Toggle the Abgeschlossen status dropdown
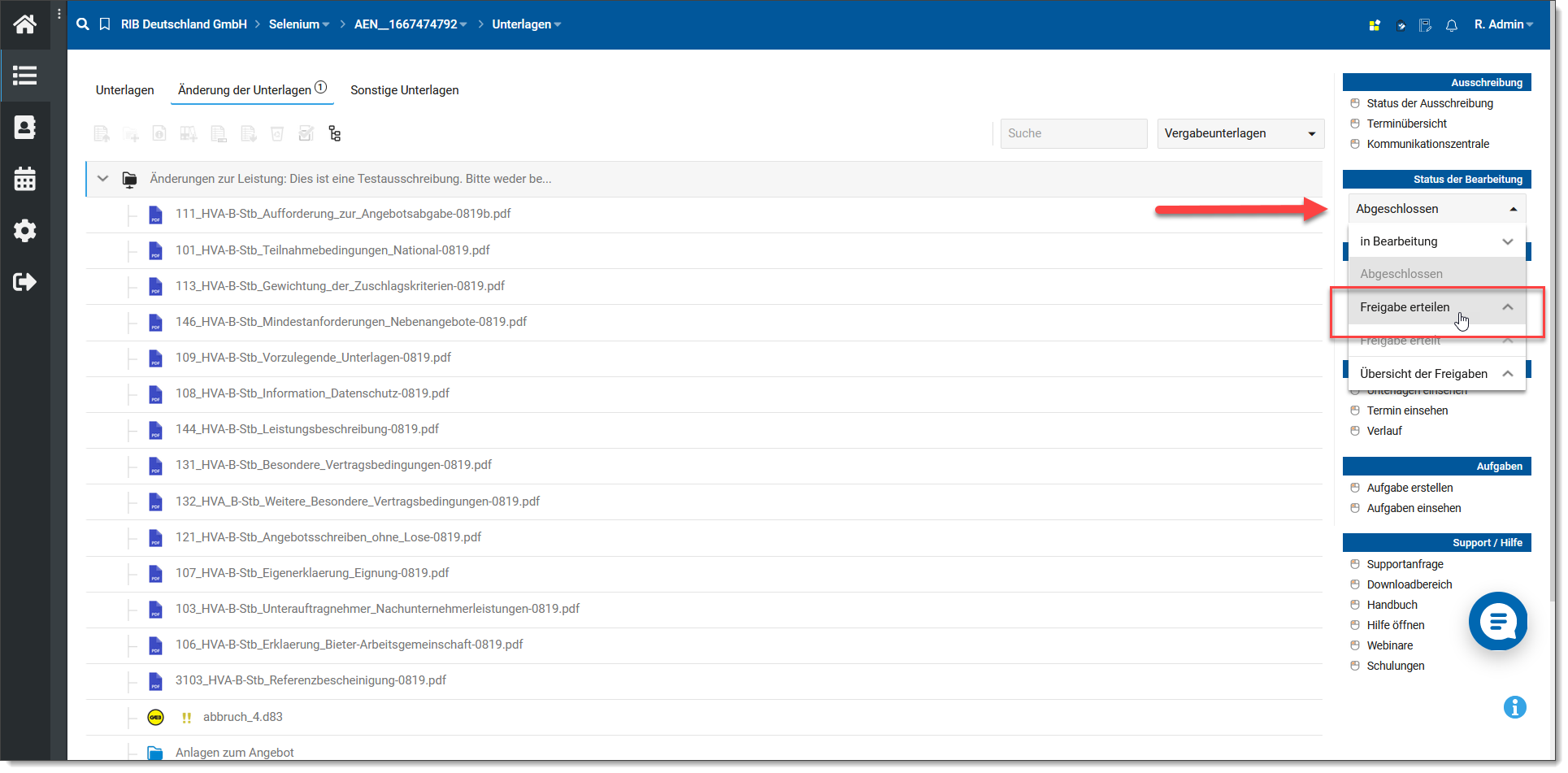Image resolution: width=1568 pixels, height=773 pixels. pyautogui.click(x=1436, y=209)
